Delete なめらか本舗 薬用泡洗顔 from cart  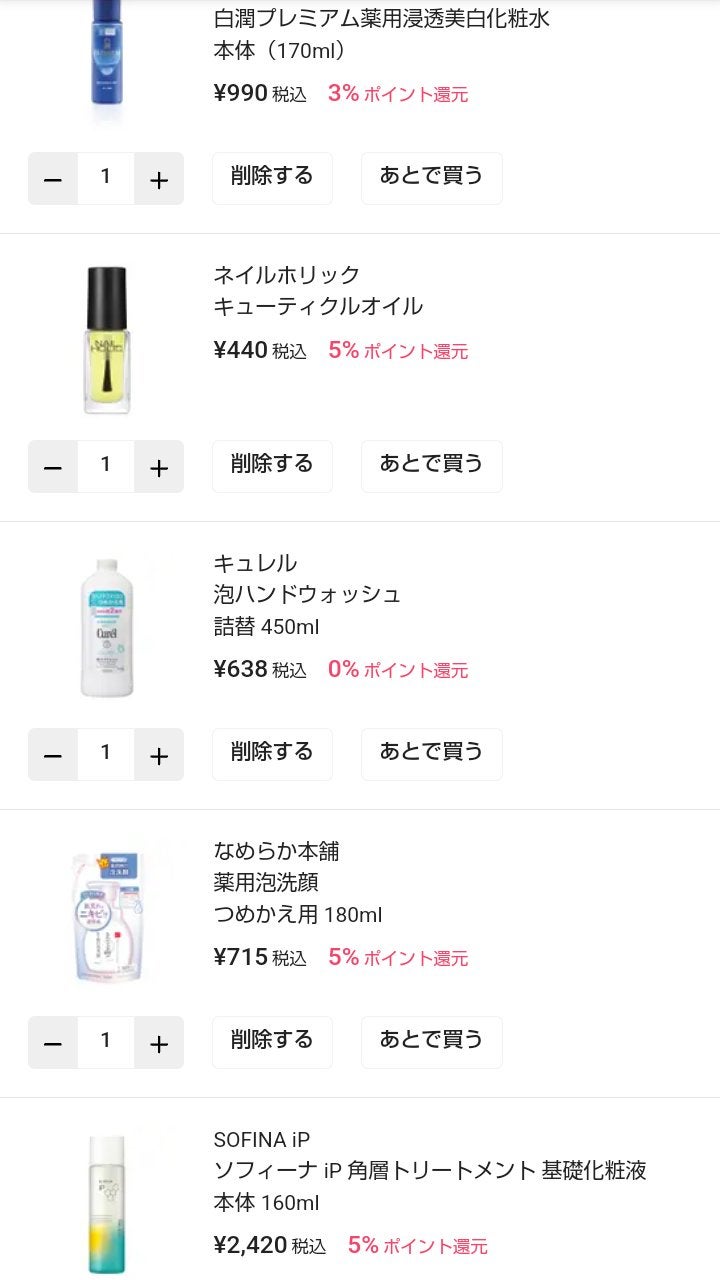tap(272, 1042)
